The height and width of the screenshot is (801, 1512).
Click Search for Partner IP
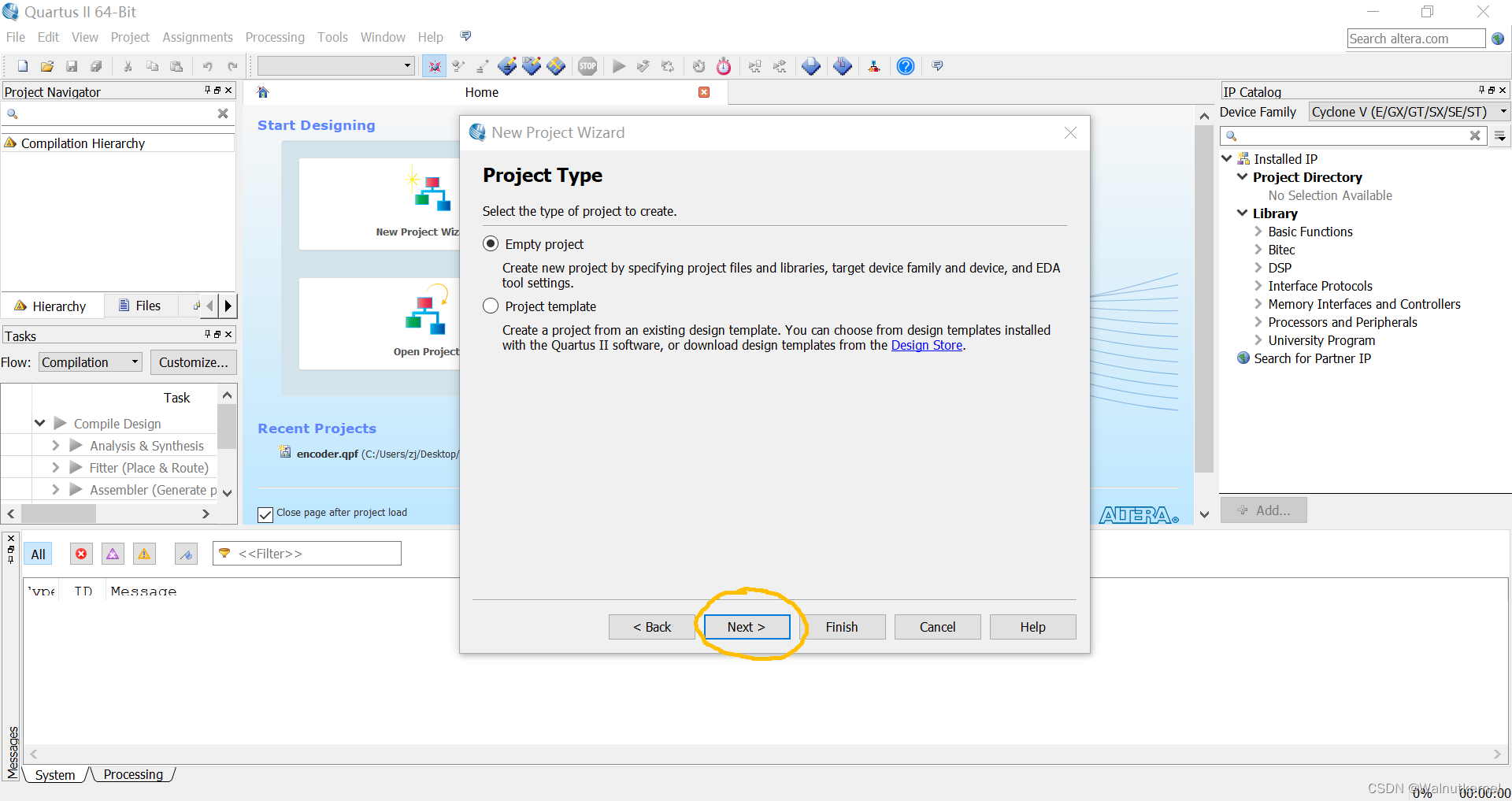pyautogui.click(x=1312, y=358)
